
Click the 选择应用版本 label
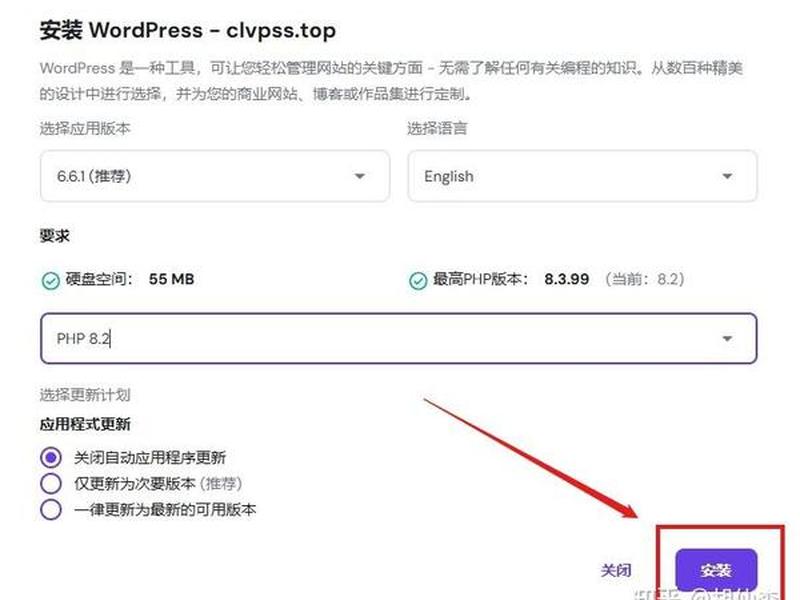85,128
